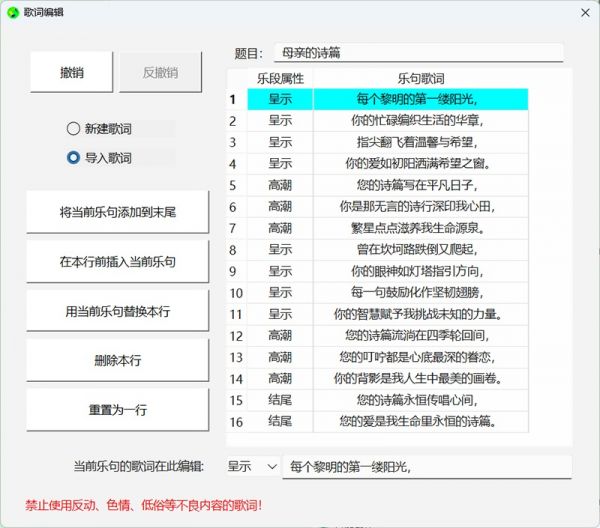The height and width of the screenshot is (528, 600).
Task: Click row number 12 header
Action: [237, 336]
